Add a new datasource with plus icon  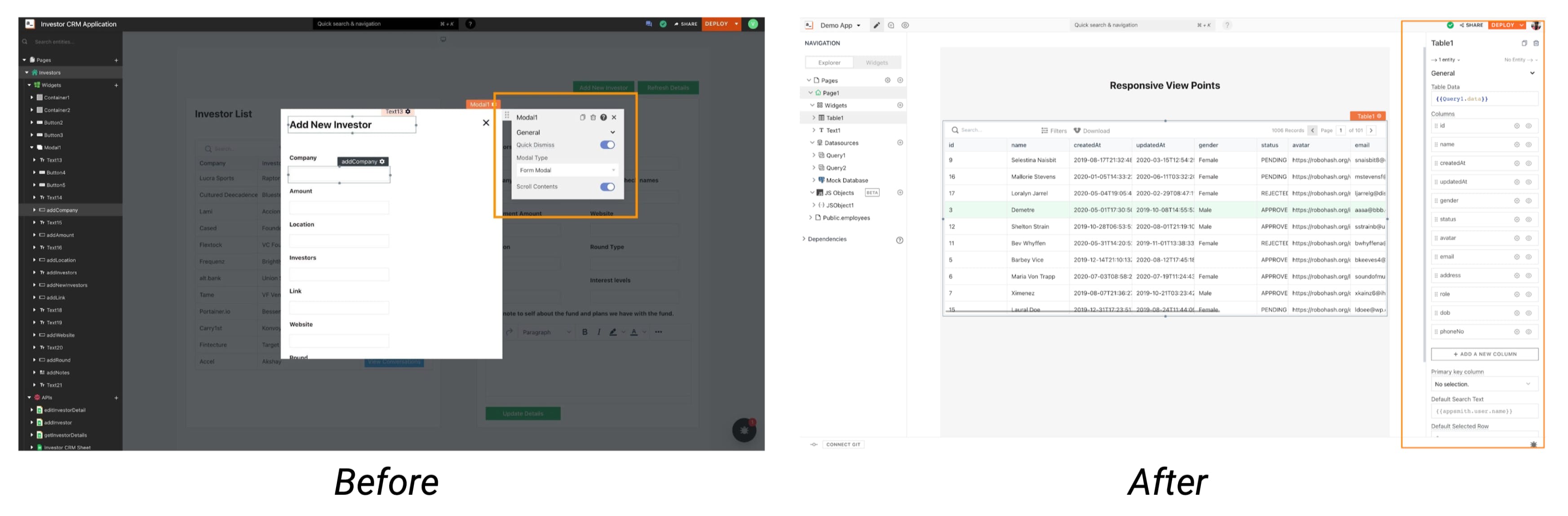[899, 143]
